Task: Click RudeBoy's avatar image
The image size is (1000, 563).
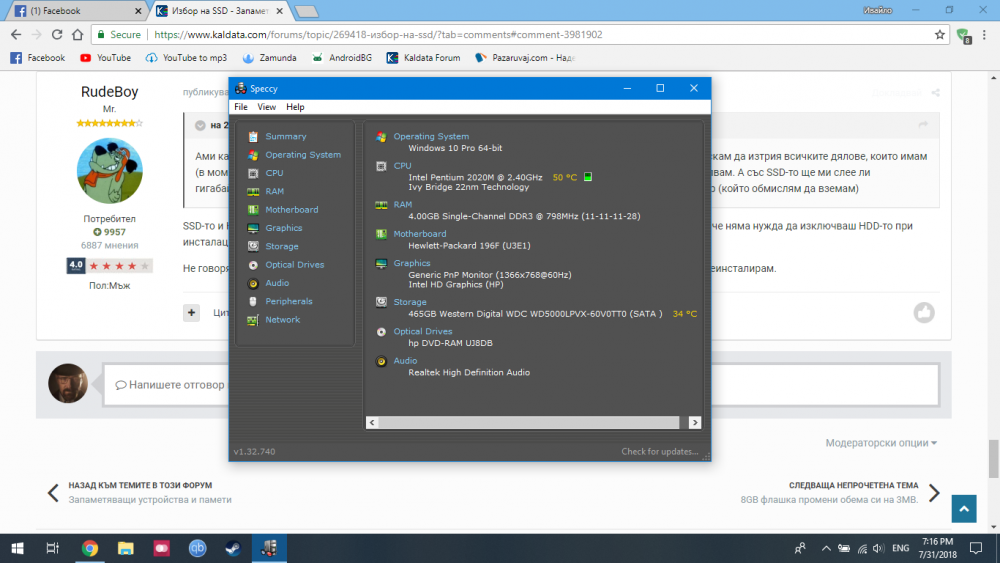Action: point(110,171)
